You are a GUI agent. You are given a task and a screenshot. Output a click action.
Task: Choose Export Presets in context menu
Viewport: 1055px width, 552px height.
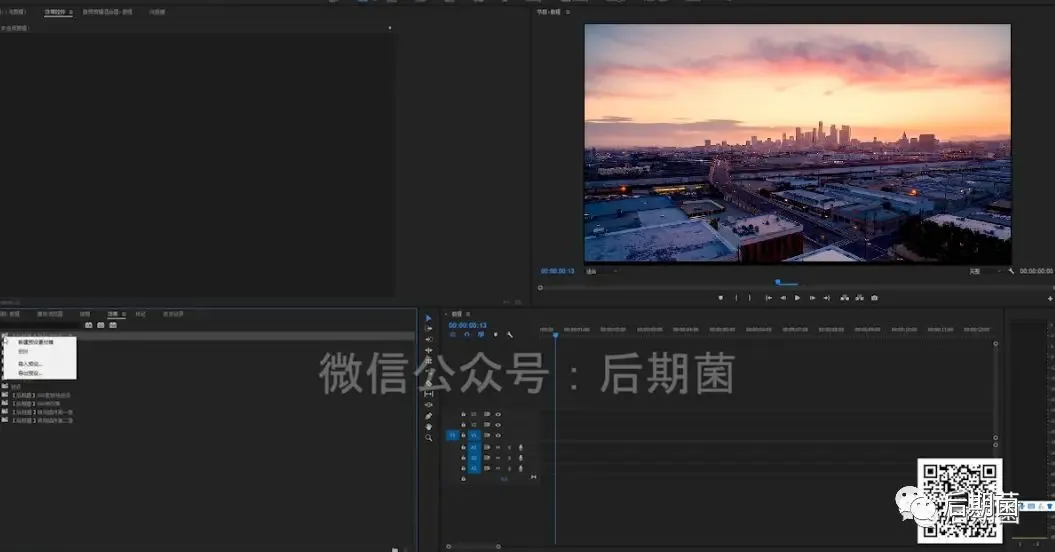(30, 373)
